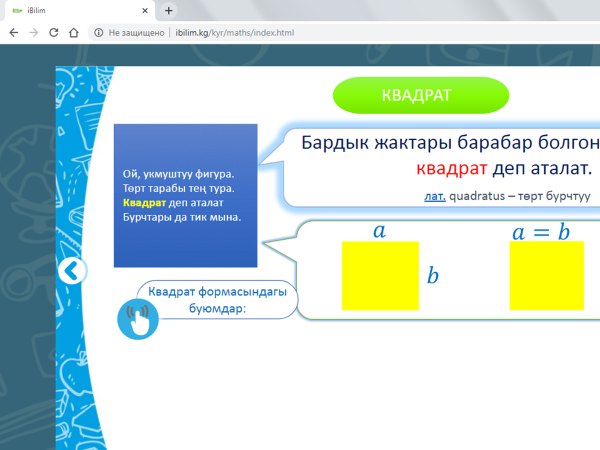Viewport: 600px width, 450px height.
Task: Click the letter 'a' above the first square
Action: tap(380, 231)
